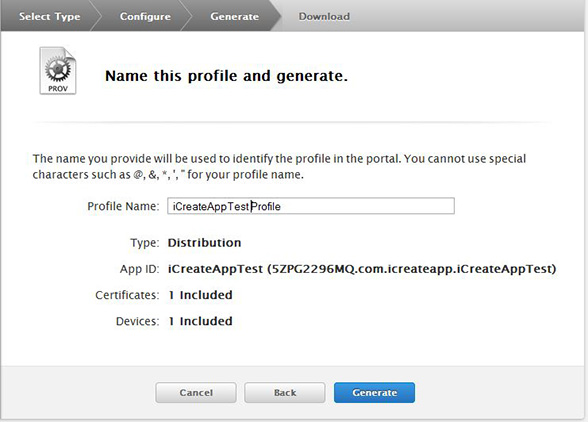Select the iCreateAppTest App ID value text
This screenshot has height=422, width=588.
pos(362,269)
